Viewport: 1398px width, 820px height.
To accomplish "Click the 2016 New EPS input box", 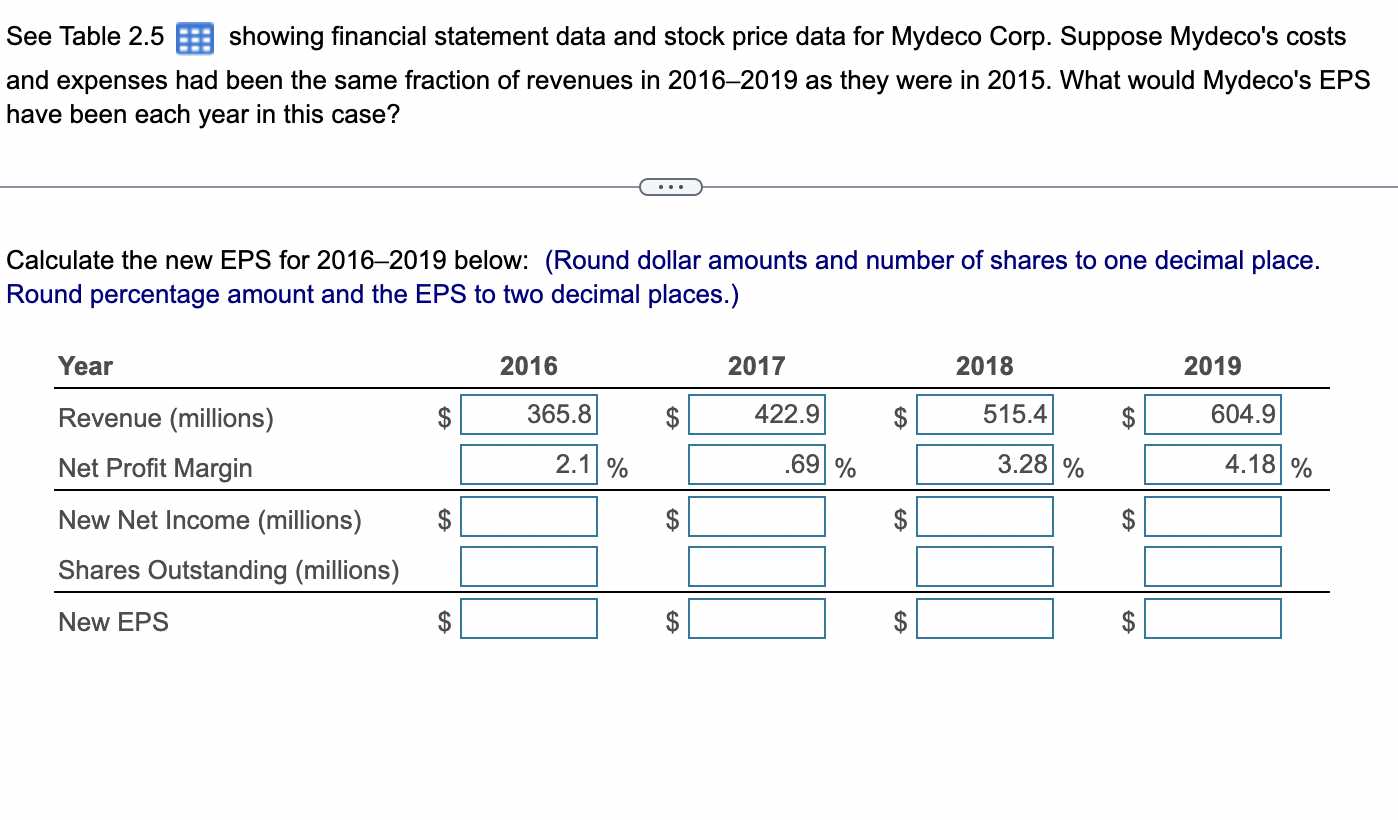I will tap(528, 618).
